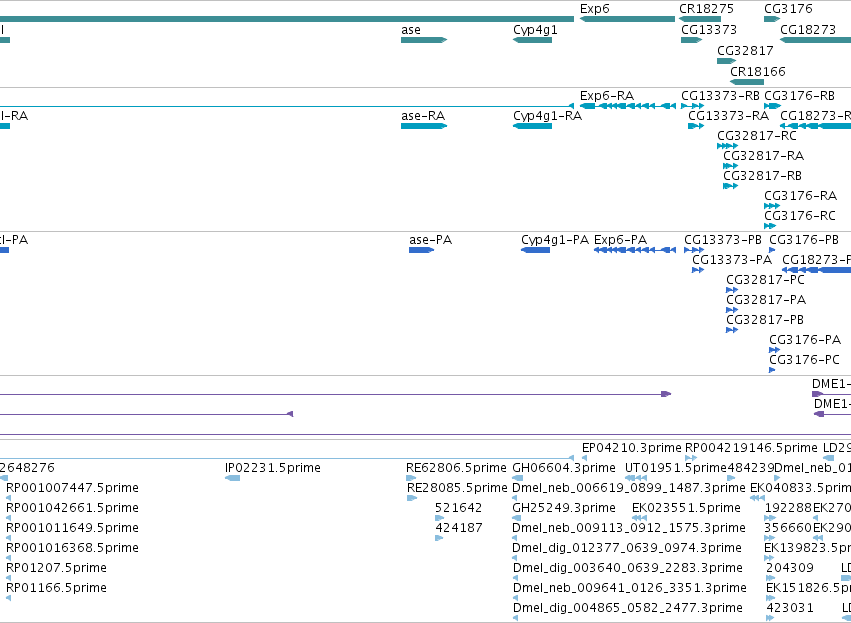The width and height of the screenshot is (851, 623).
Task: Click Dmel_neb_006619_0899_1487.3prime label
Action: click(628, 488)
